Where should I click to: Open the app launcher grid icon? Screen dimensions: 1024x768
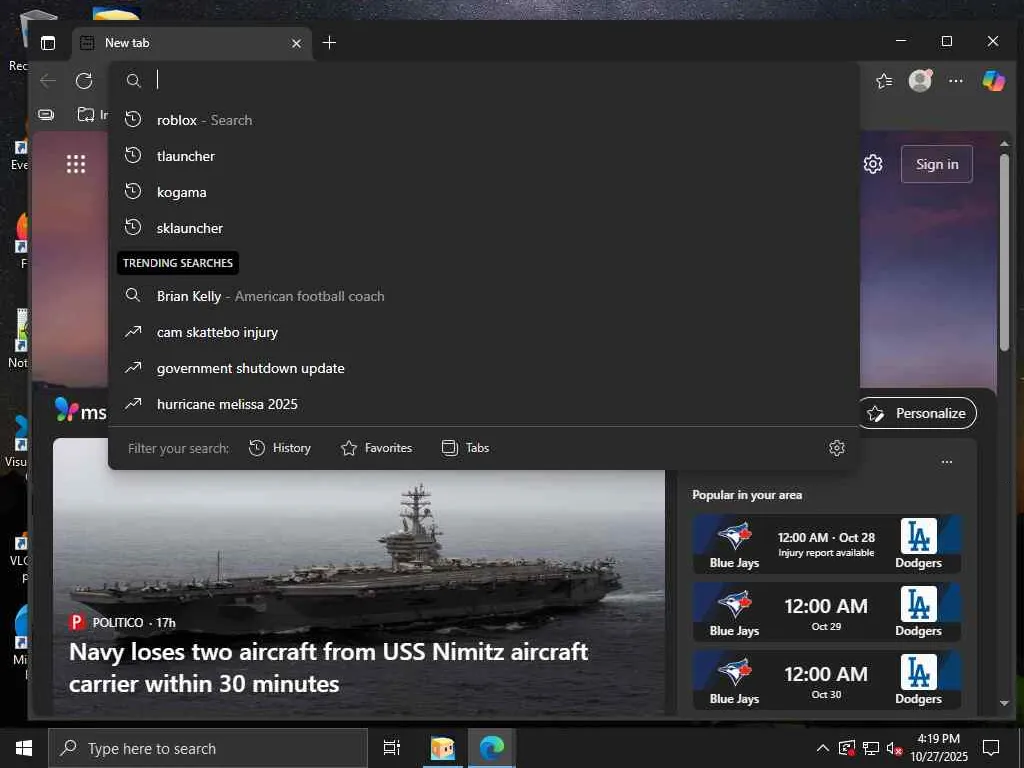pos(76,164)
